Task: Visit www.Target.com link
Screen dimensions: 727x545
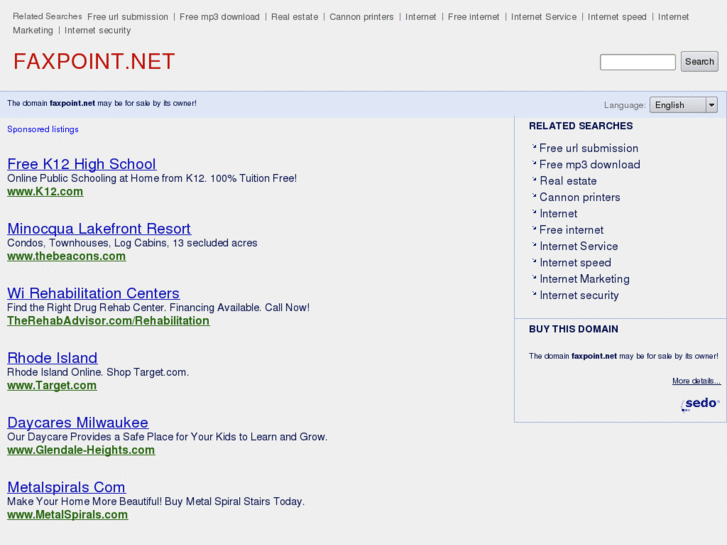Action: [x=52, y=385]
